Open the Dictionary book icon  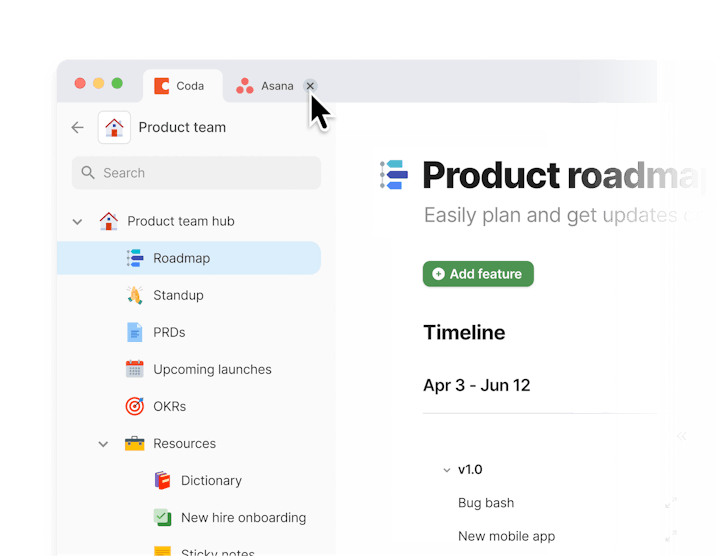click(162, 480)
